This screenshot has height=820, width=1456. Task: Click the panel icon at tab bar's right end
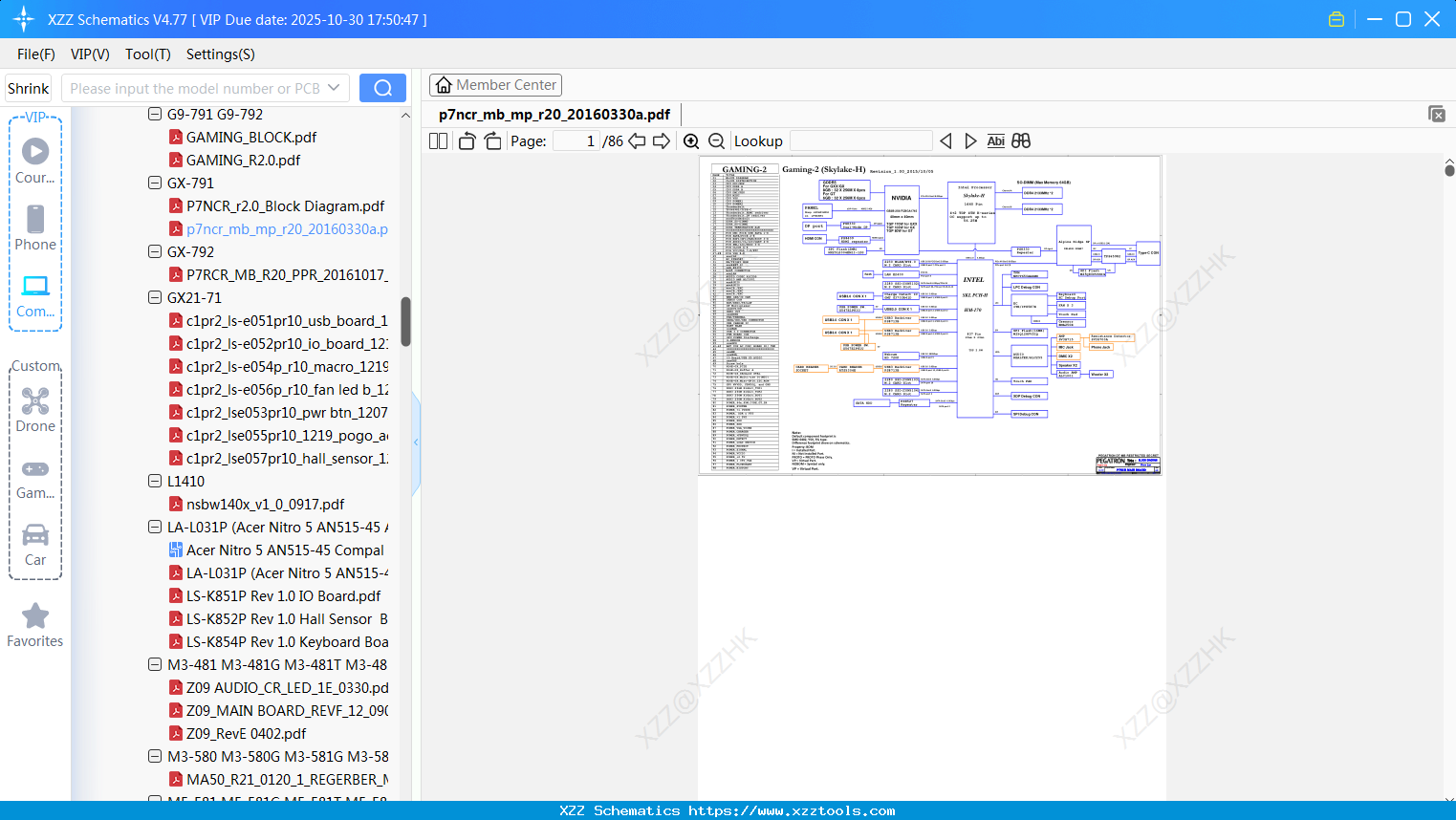tap(1437, 114)
